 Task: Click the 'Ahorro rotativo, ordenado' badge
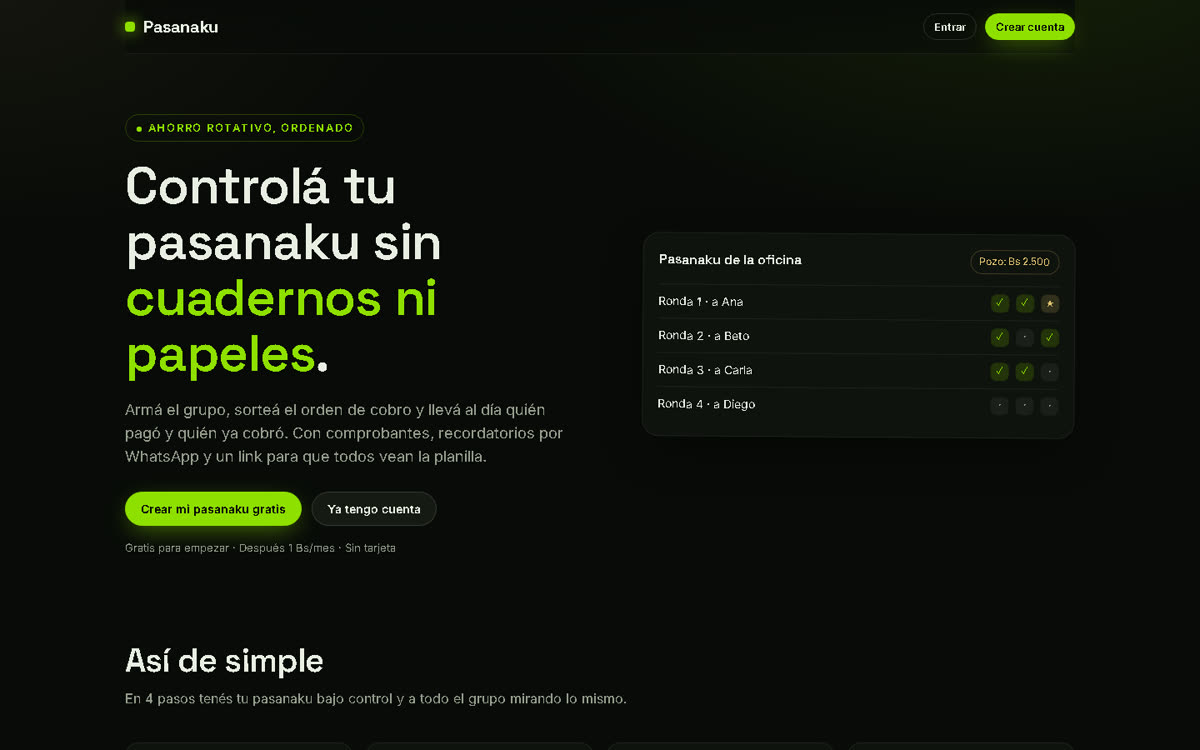(245, 128)
